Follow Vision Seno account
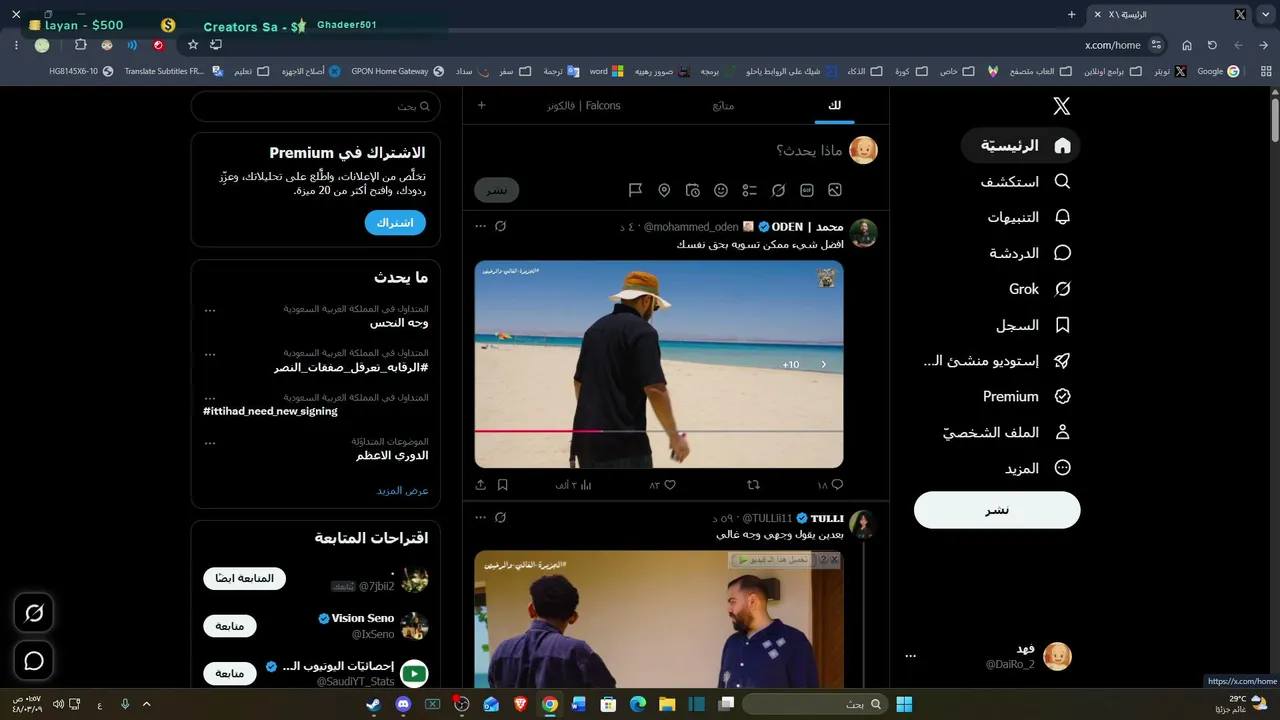 click(230, 626)
